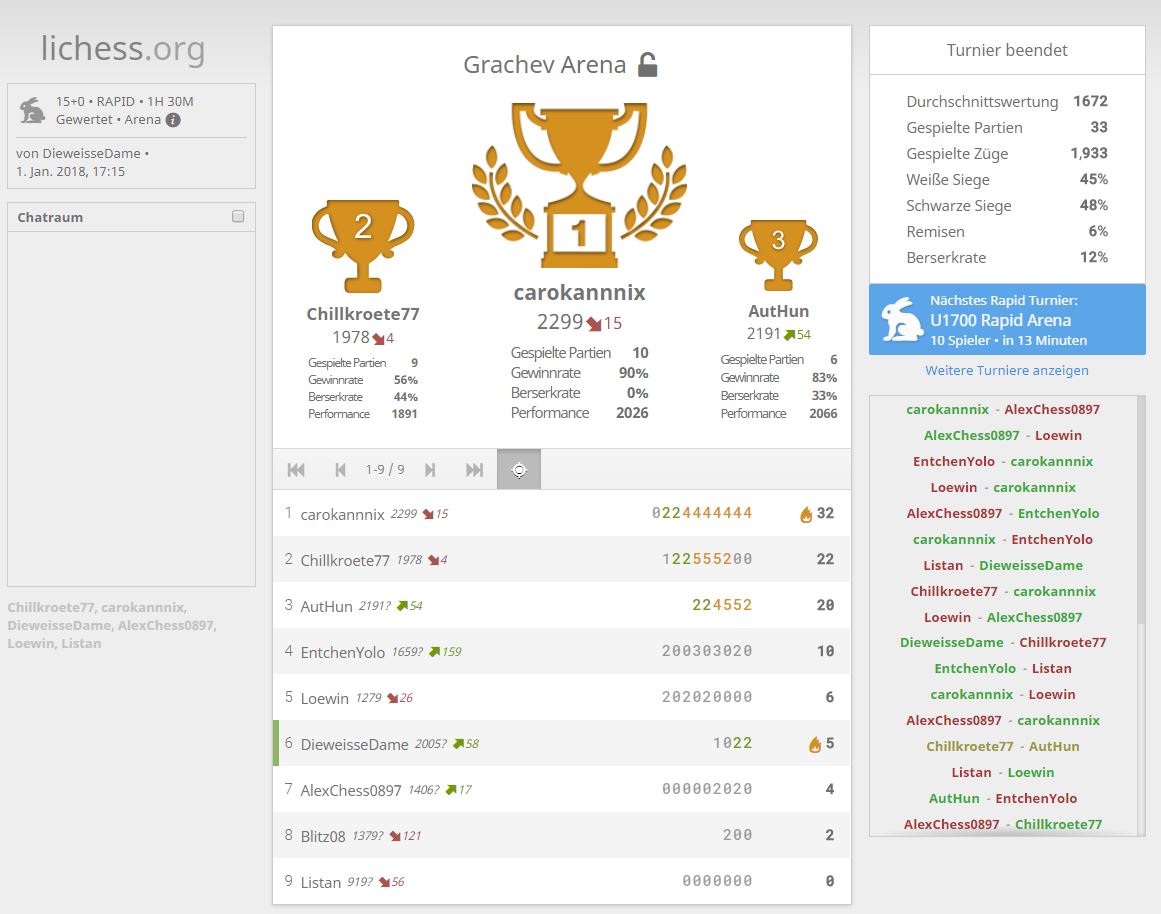Open AuthHun podium profile
This screenshot has width=1161, height=914.
point(778,311)
